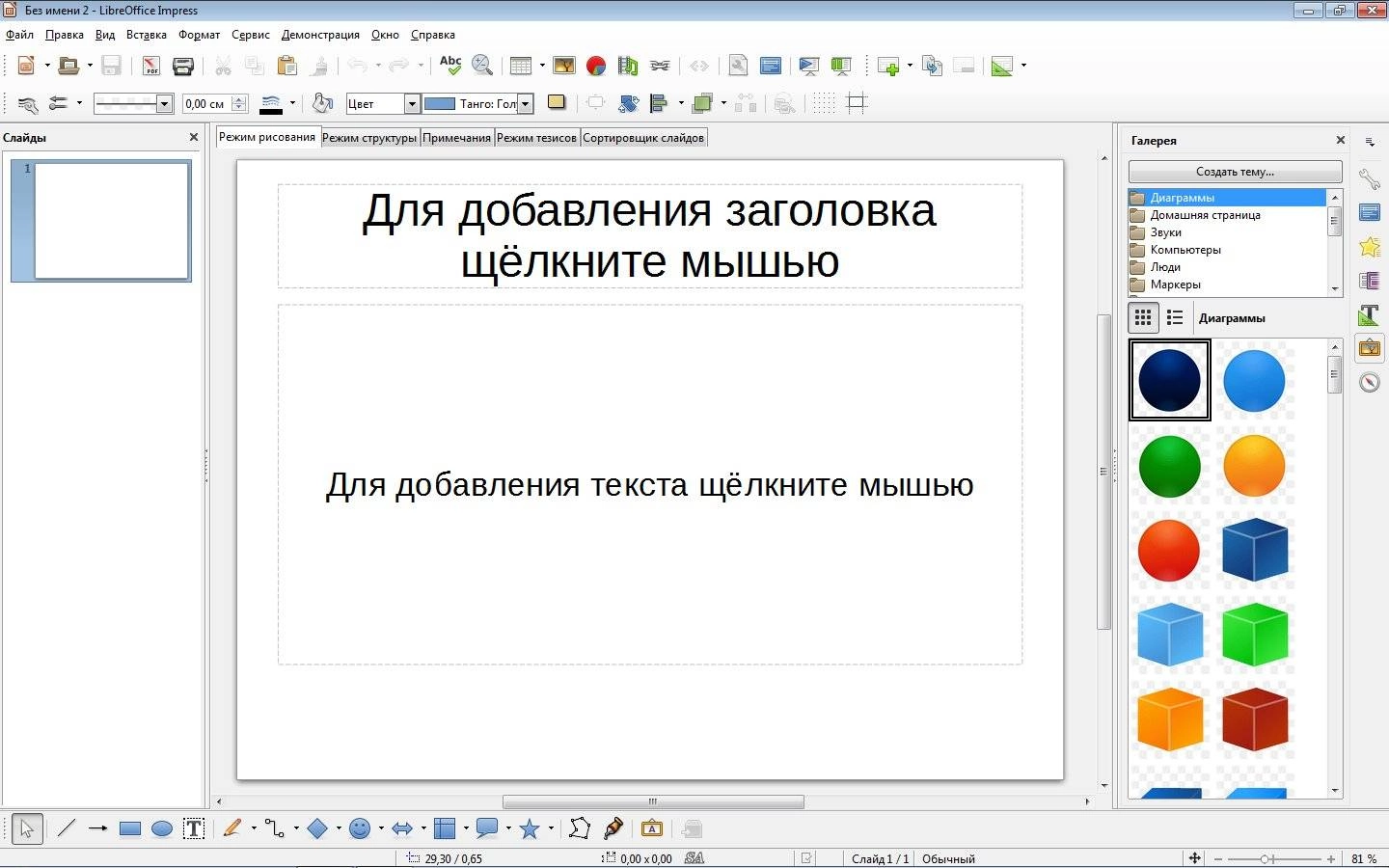
Task: Switch to Примечания tab
Action: coord(457,138)
